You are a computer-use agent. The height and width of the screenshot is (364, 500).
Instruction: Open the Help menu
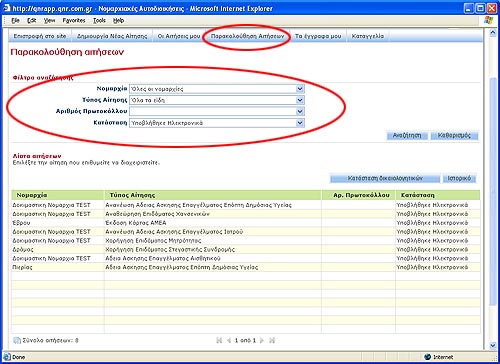click(x=118, y=21)
